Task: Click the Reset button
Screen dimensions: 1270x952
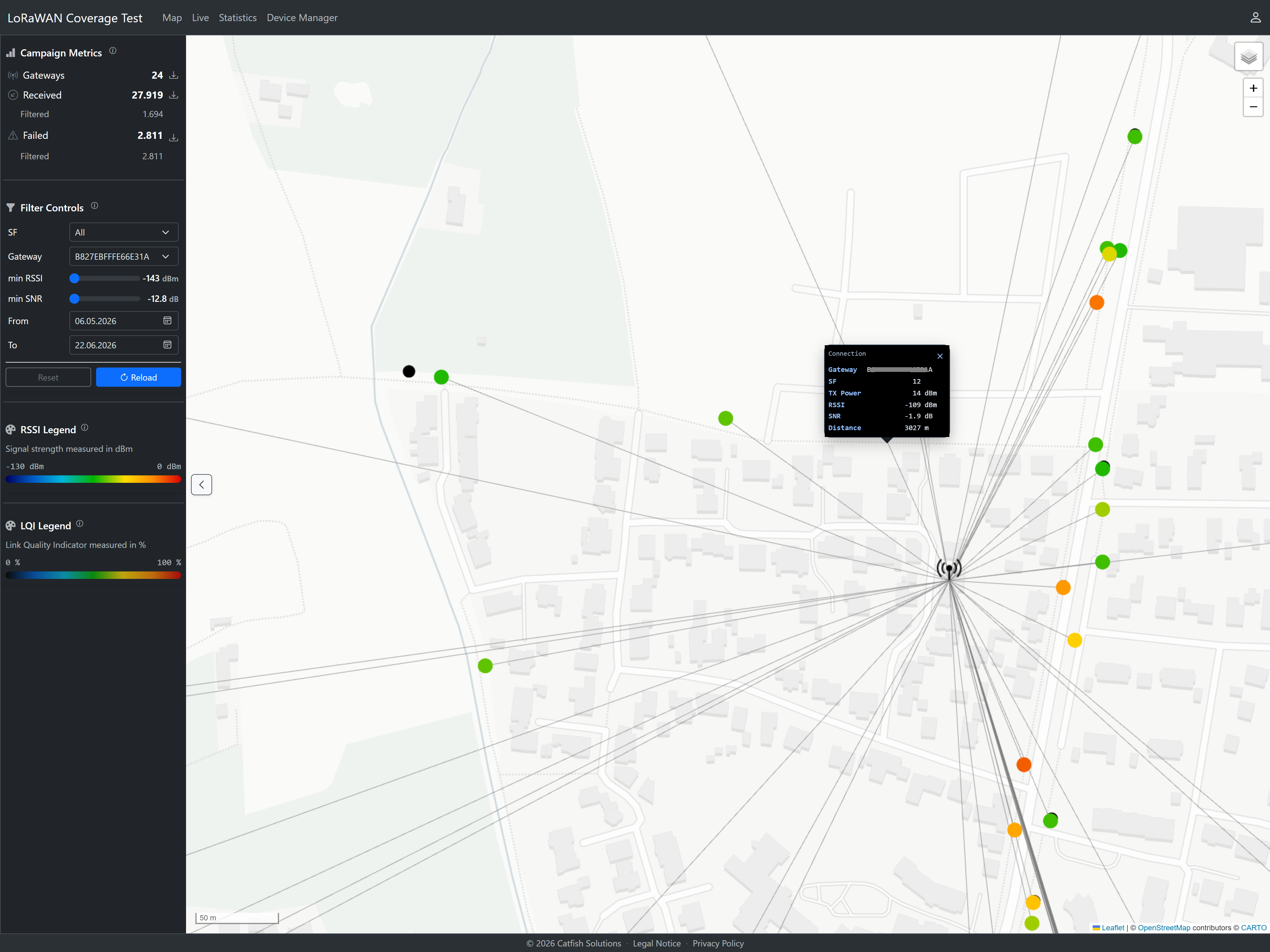Action: click(x=48, y=377)
